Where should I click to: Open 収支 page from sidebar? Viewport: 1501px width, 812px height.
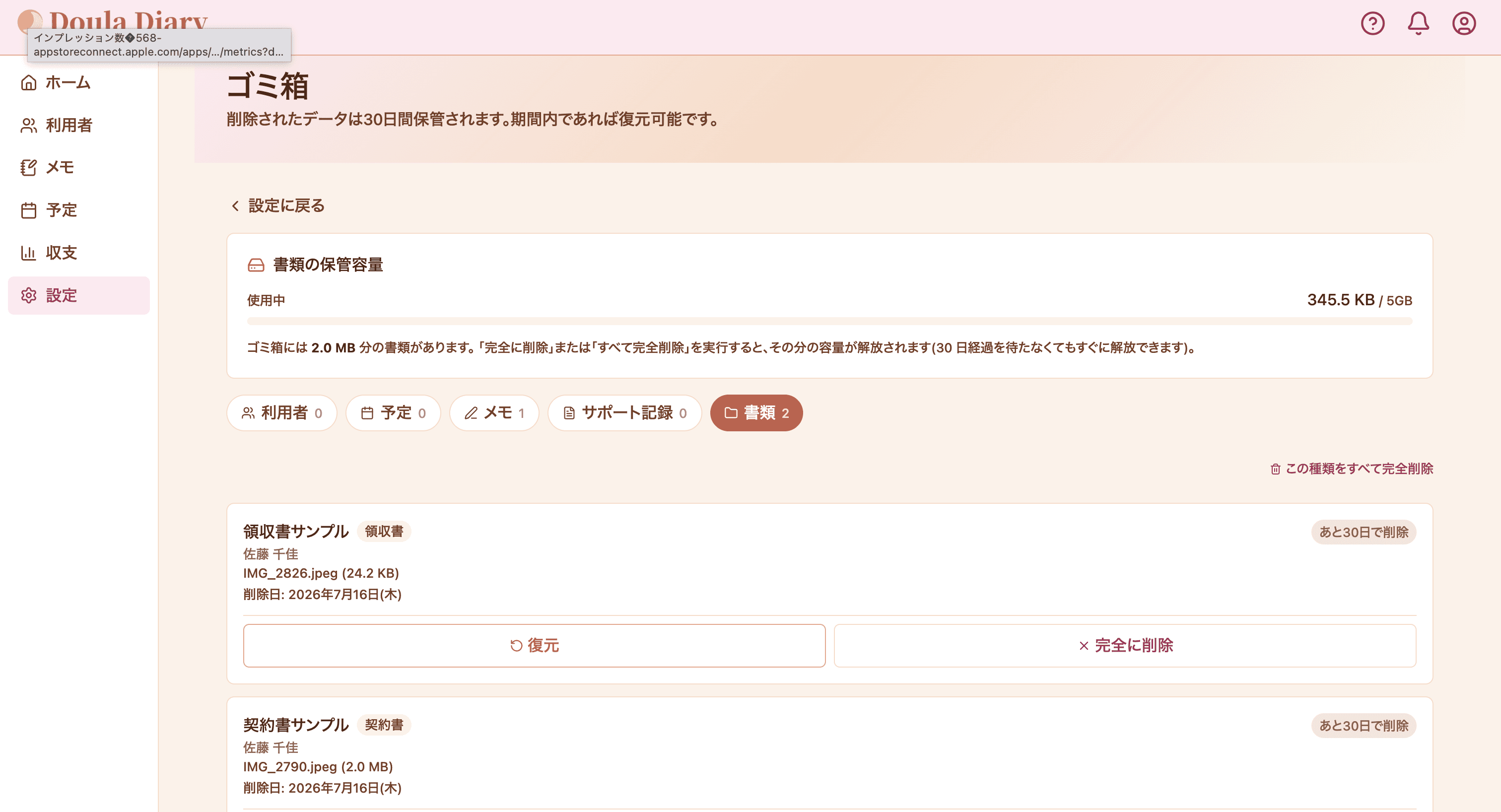point(78,253)
